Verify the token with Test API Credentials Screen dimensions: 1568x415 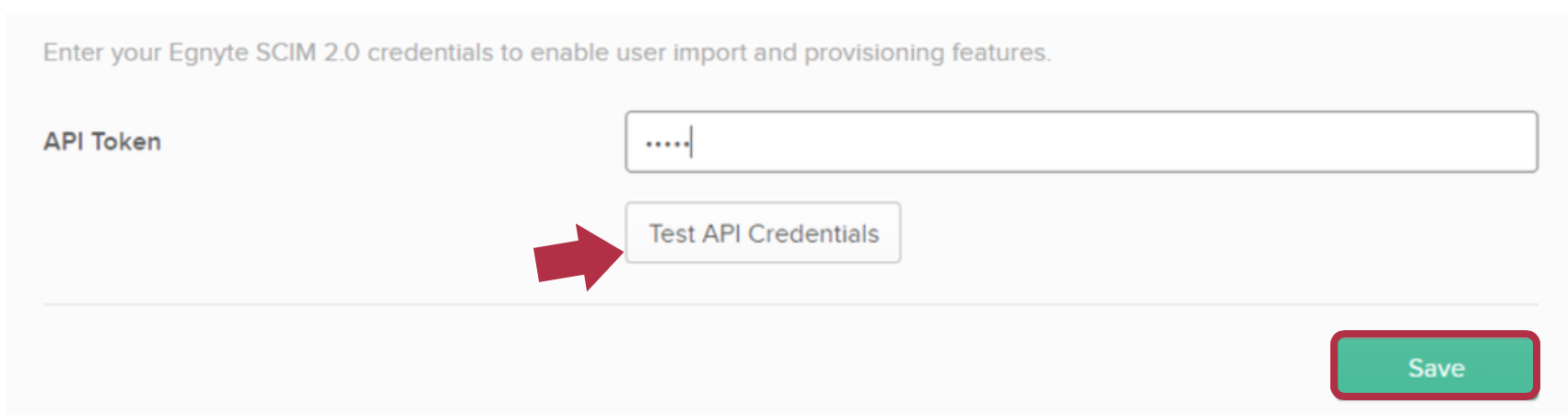click(763, 233)
